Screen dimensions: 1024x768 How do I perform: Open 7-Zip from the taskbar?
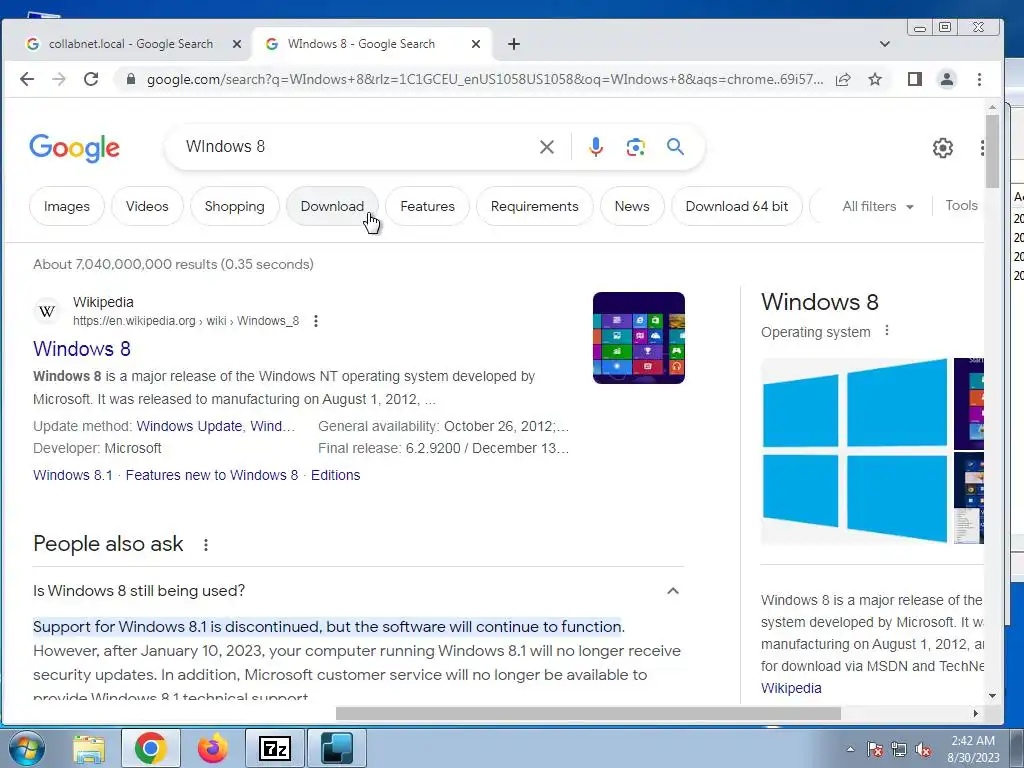tap(275, 748)
